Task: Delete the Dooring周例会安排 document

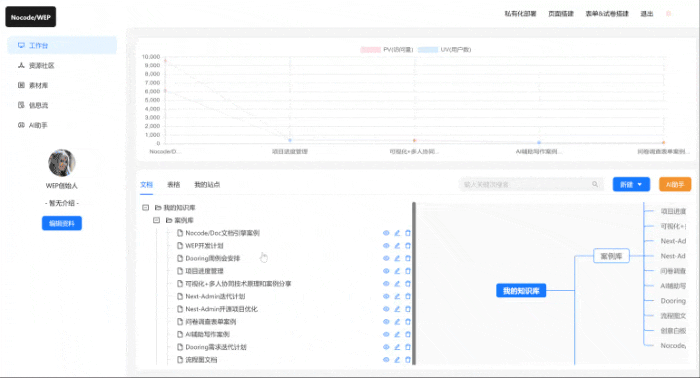Action: point(408,258)
